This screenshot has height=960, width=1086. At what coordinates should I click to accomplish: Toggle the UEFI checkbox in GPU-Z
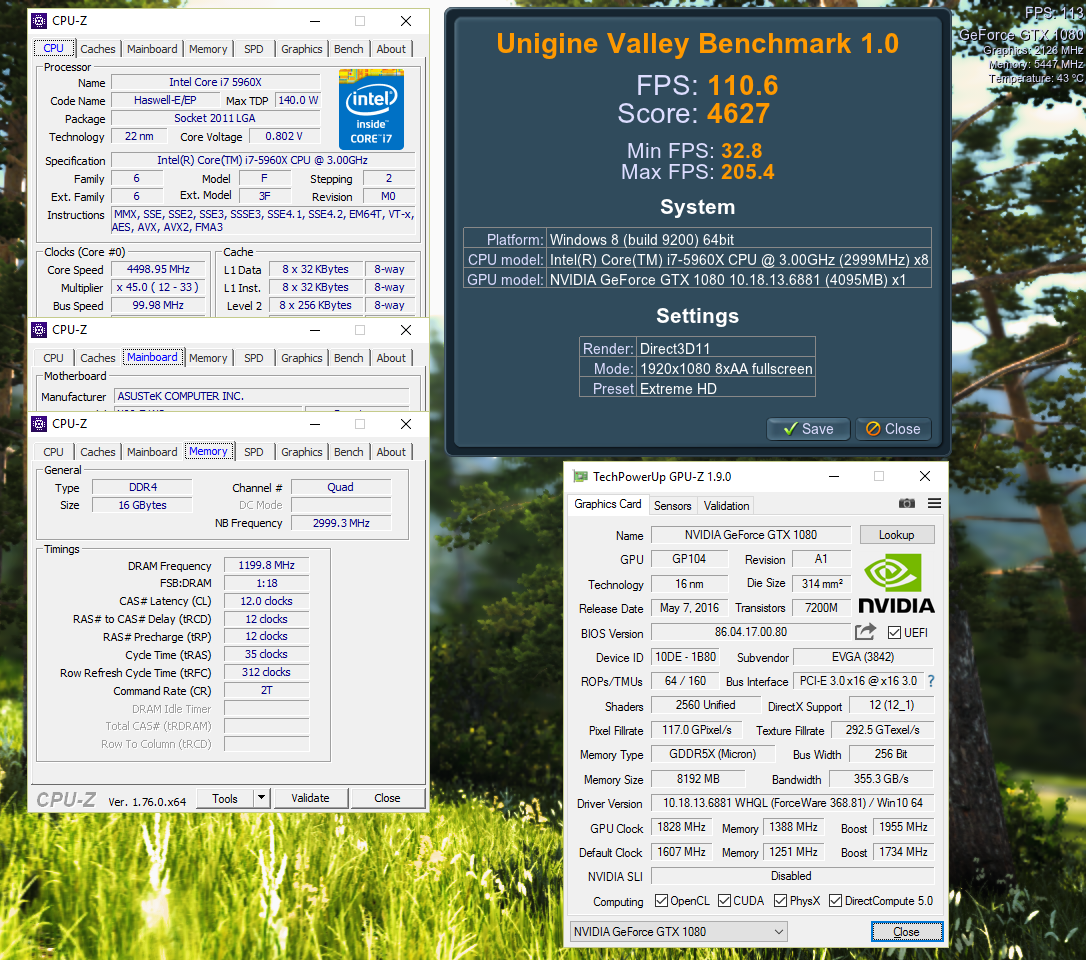point(894,632)
